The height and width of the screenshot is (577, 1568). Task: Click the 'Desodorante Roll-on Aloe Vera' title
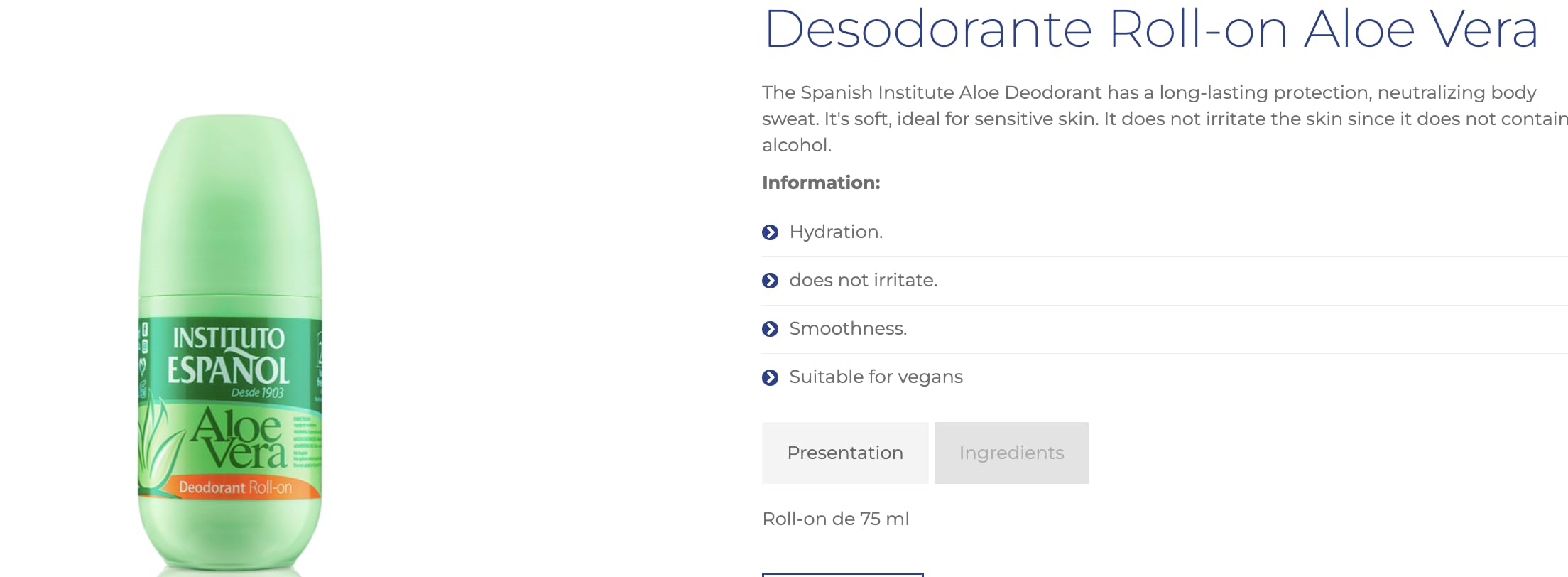pos(1150,30)
